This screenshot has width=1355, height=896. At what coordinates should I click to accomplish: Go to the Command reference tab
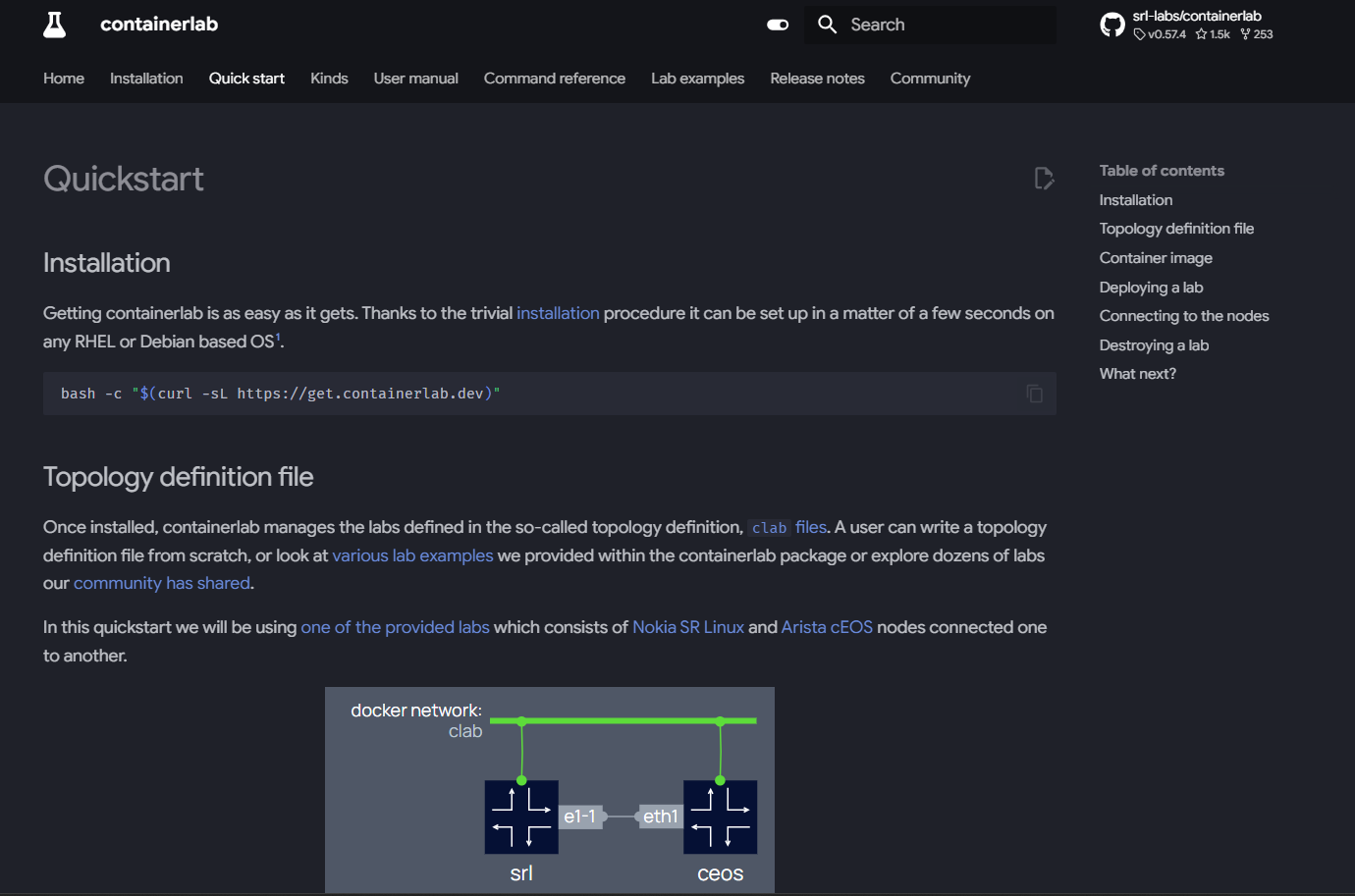554,79
